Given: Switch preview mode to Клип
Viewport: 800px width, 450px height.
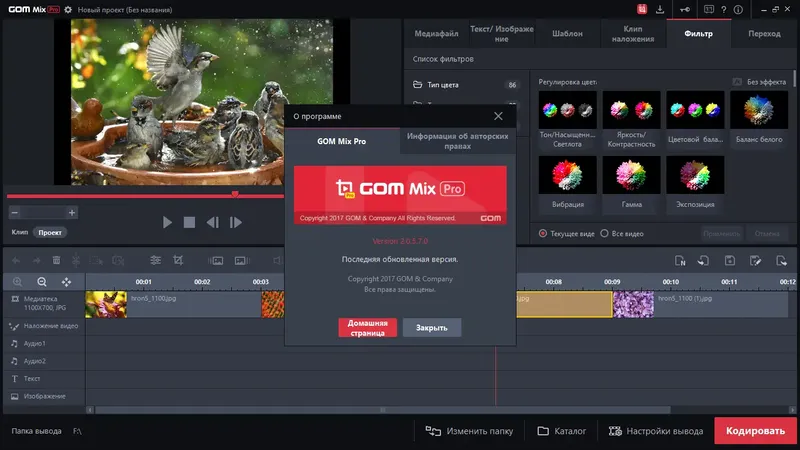Looking at the screenshot, I should click(20, 232).
